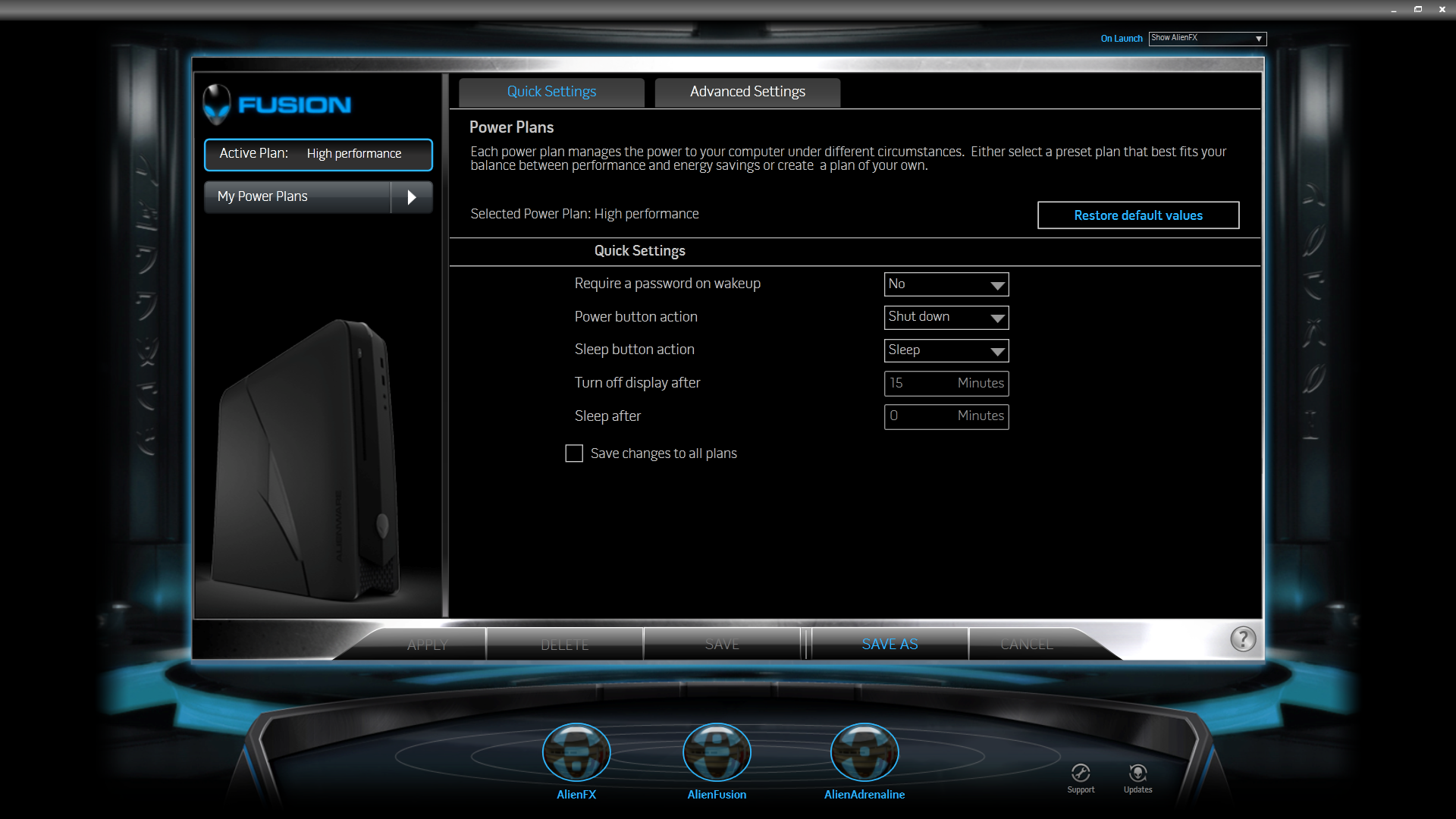Expand My Power Plans arrow
Viewport: 1456px width, 819px height.
pyautogui.click(x=412, y=197)
